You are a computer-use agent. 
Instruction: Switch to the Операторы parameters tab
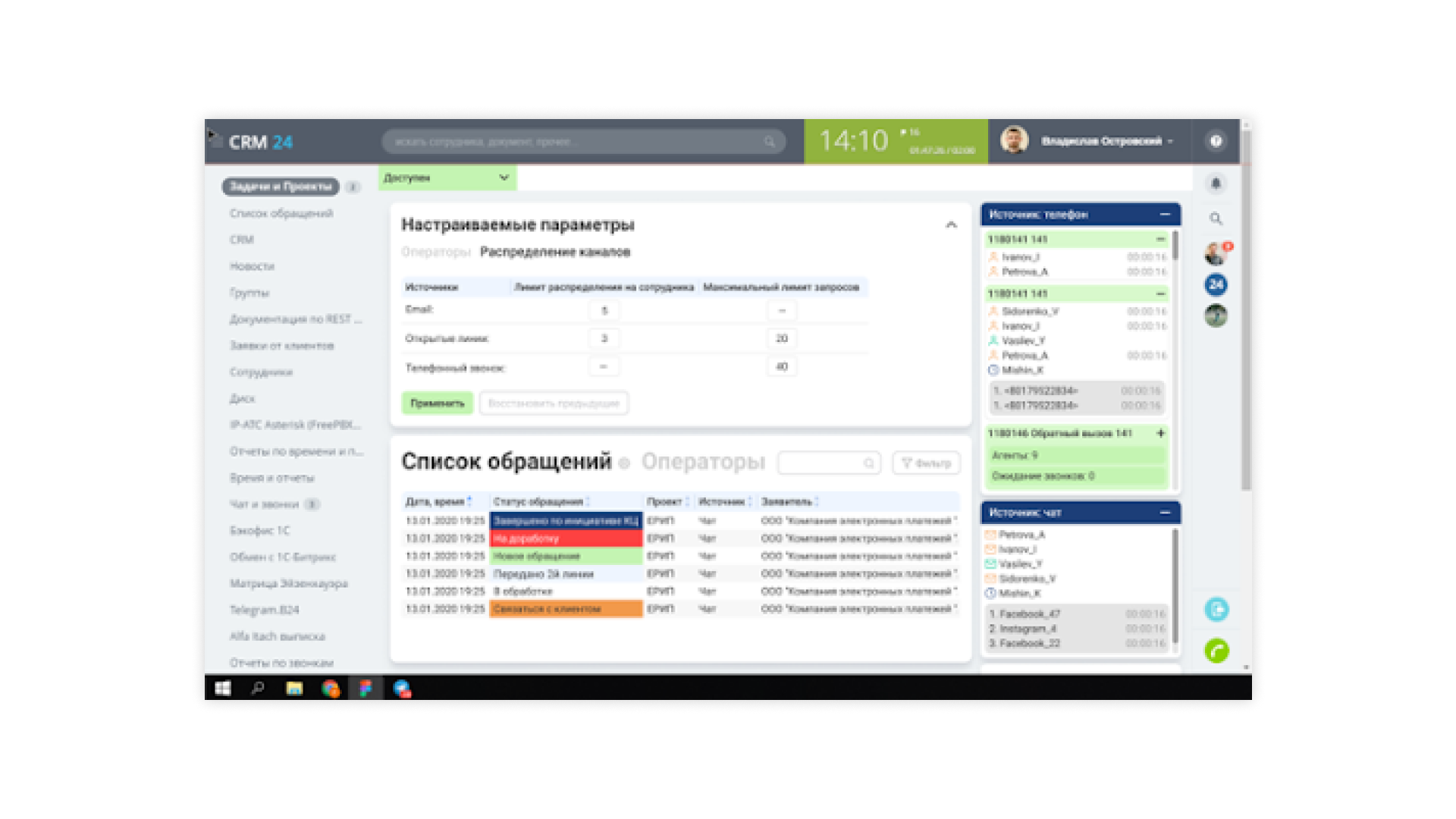pyautogui.click(x=435, y=252)
